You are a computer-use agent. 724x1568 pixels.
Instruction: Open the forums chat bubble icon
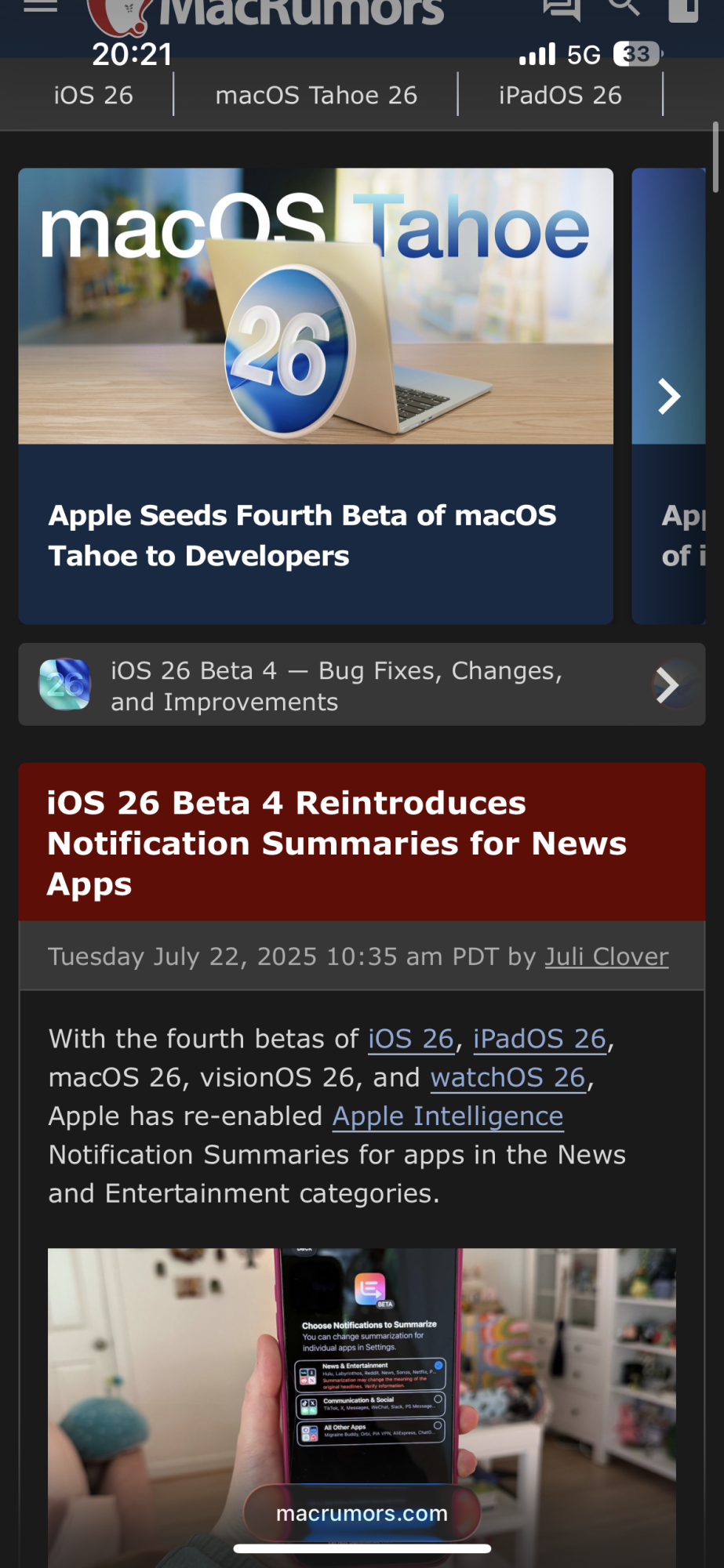click(562, 8)
